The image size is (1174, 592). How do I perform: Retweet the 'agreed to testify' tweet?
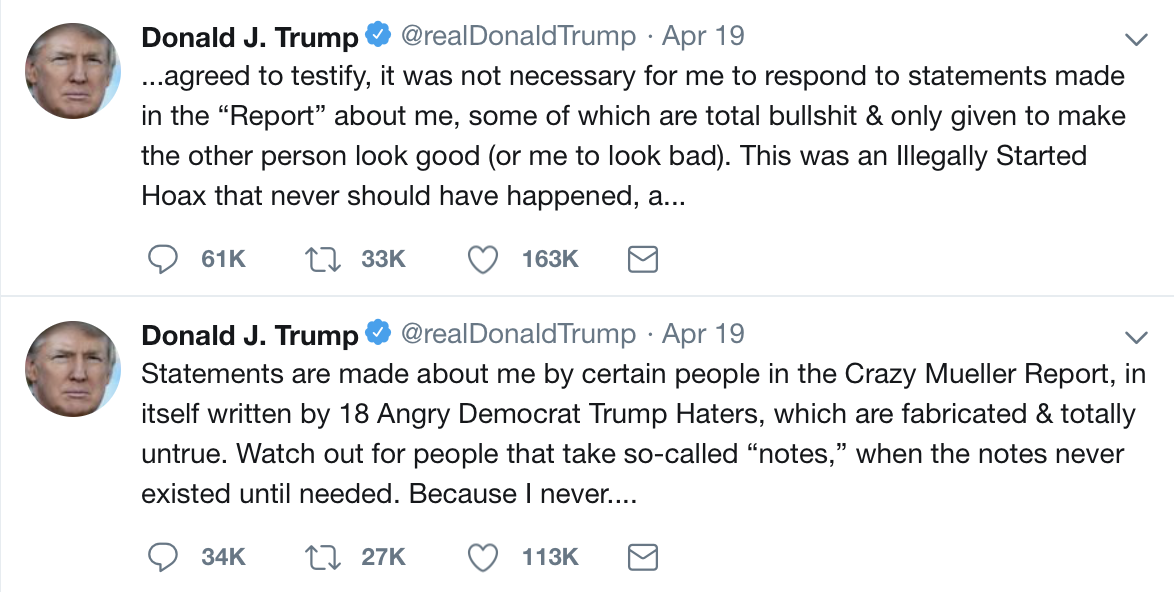click(x=323, y=259)
